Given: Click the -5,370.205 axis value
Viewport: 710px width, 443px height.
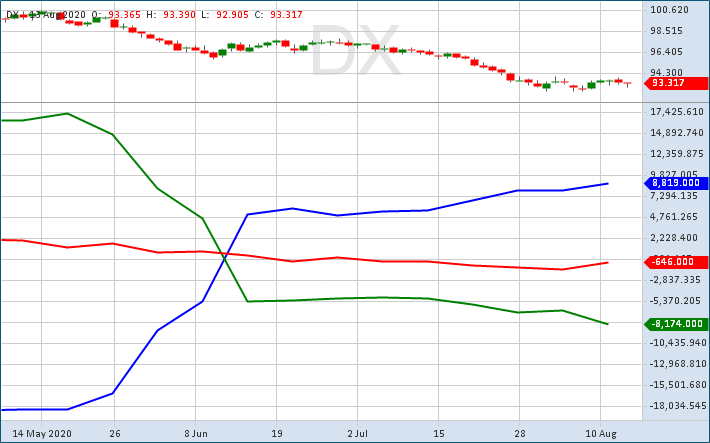Looking at the screenshot, I should tap(675, 301).
